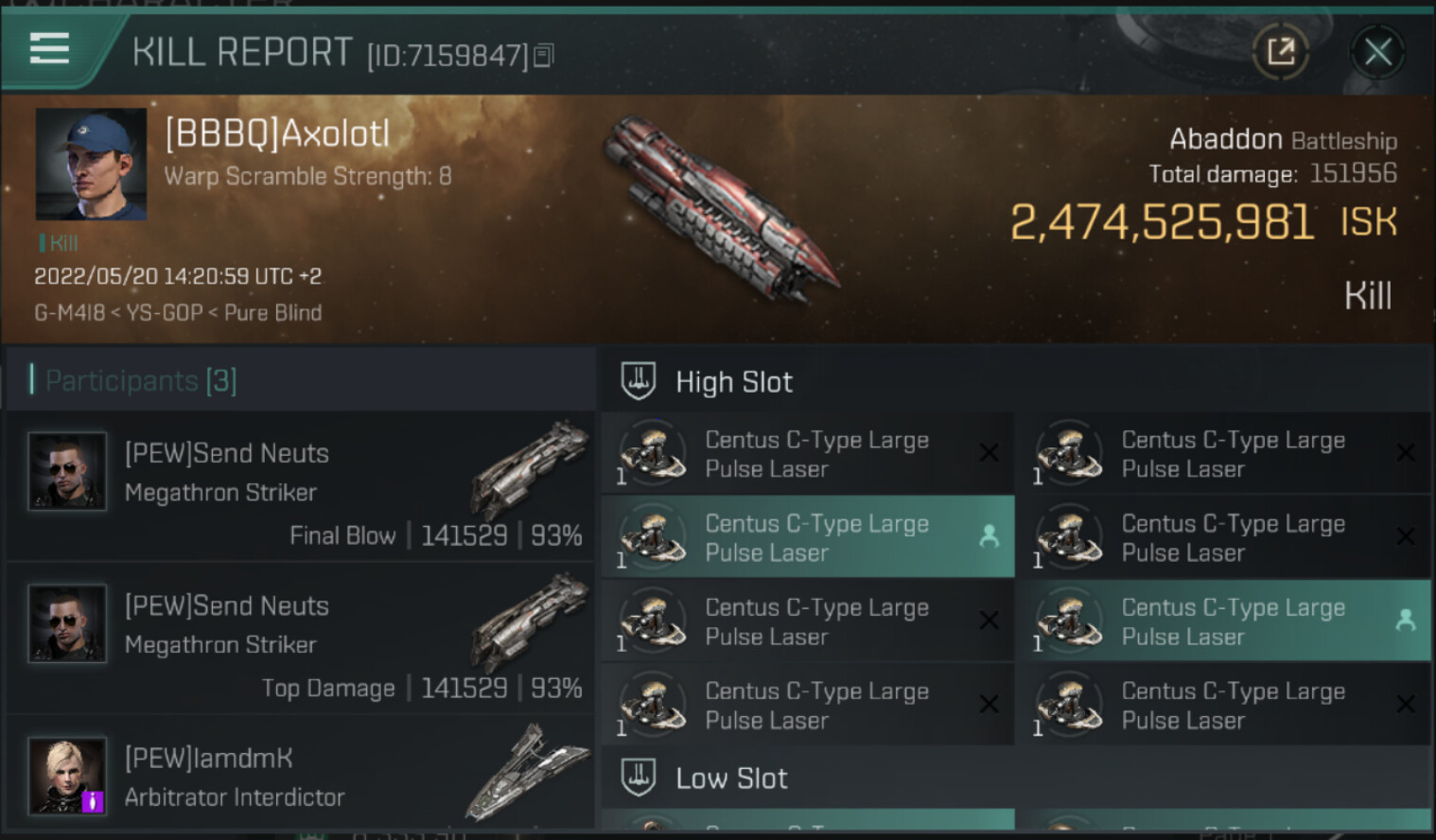Click Final Blow participant's portrait
Viewport: 1436px width, 840px height.
[66, 471]
